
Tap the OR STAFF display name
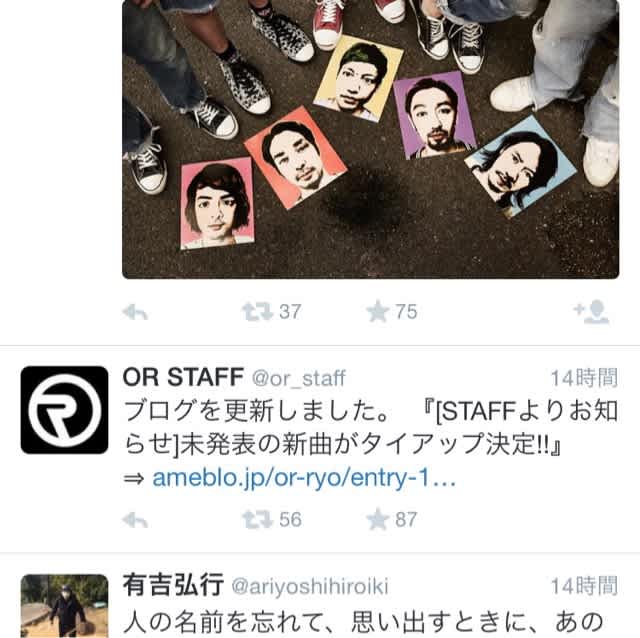coord(183,377)
